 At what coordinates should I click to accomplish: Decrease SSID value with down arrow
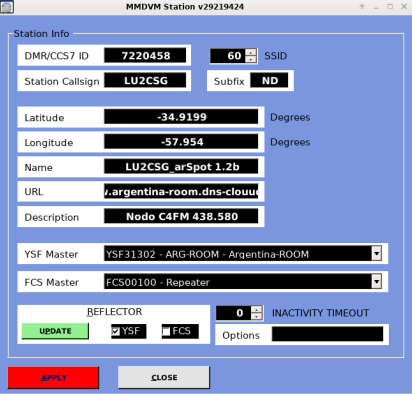(x=251, y=59)
